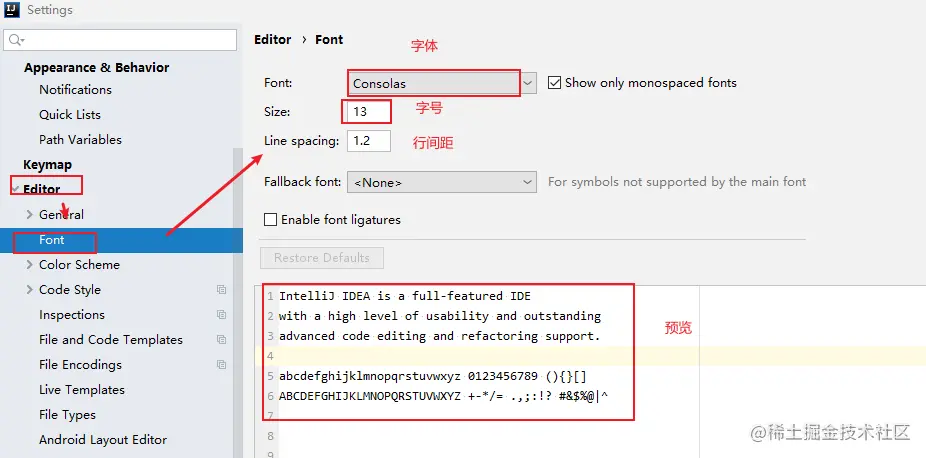Click preview line 'advanced code editing and refactoring support.'
Screen dimensions: 926x458
[439, 336]
